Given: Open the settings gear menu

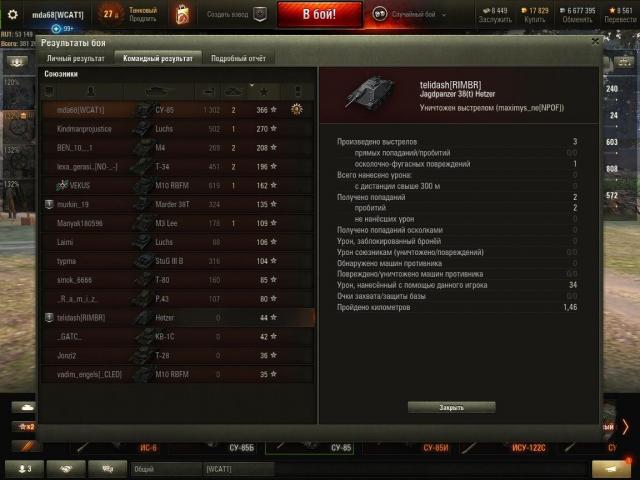Looking at the screenshot, I should 13,15.
